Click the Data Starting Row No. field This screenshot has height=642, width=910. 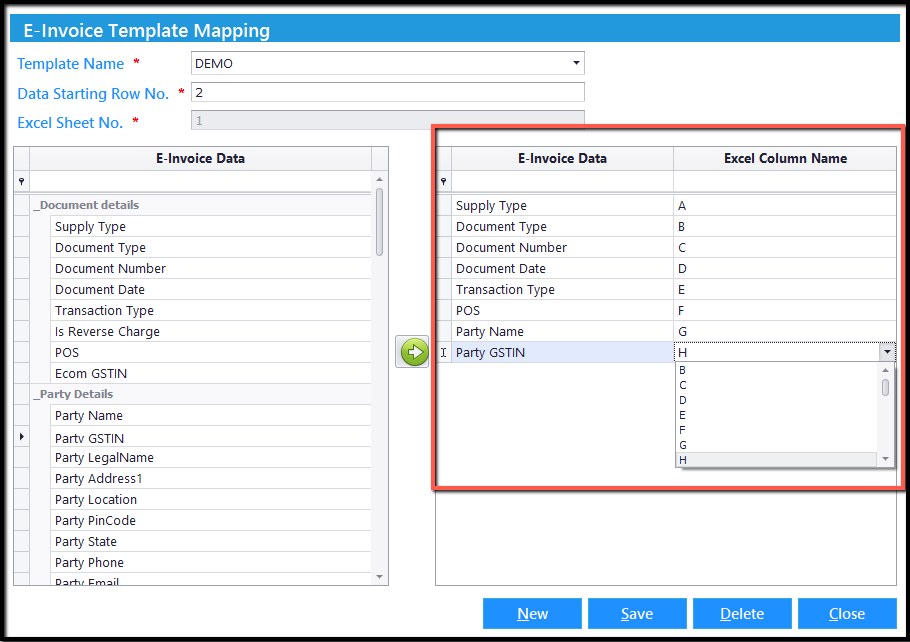coord(387,93)
